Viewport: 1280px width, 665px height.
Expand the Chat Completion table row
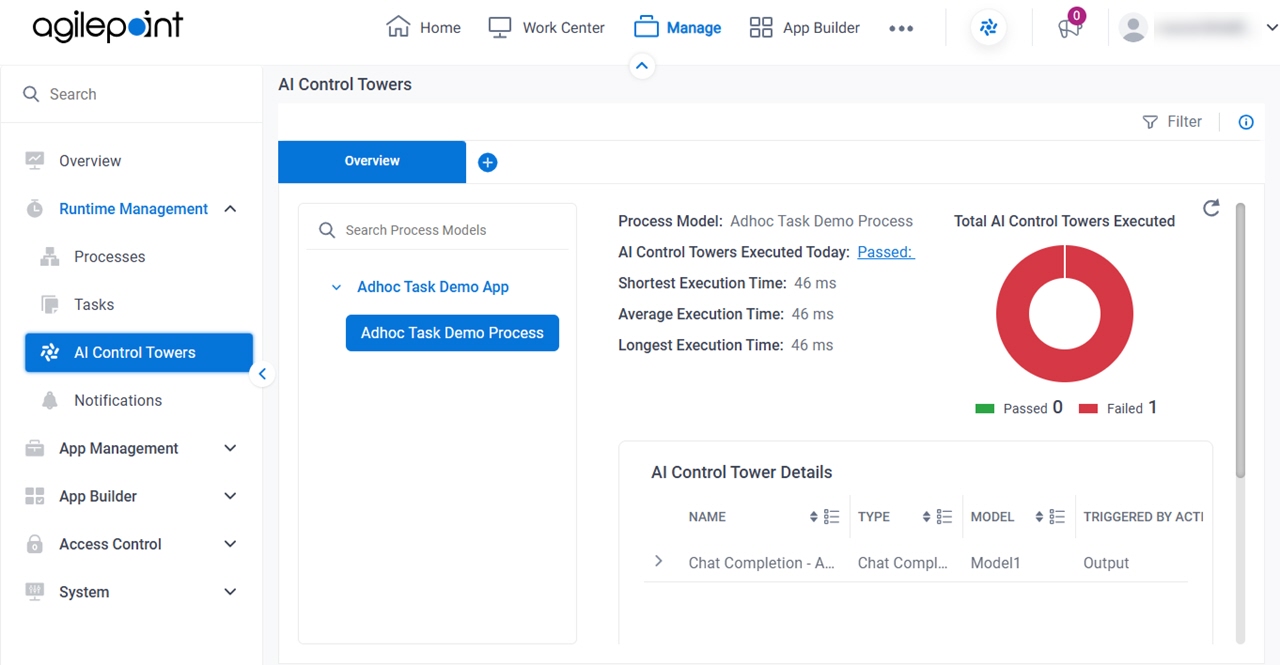point(658,561)
